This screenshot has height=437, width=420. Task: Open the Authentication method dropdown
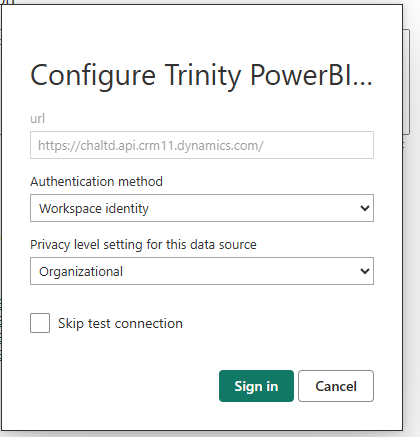[x=202, y=208]
